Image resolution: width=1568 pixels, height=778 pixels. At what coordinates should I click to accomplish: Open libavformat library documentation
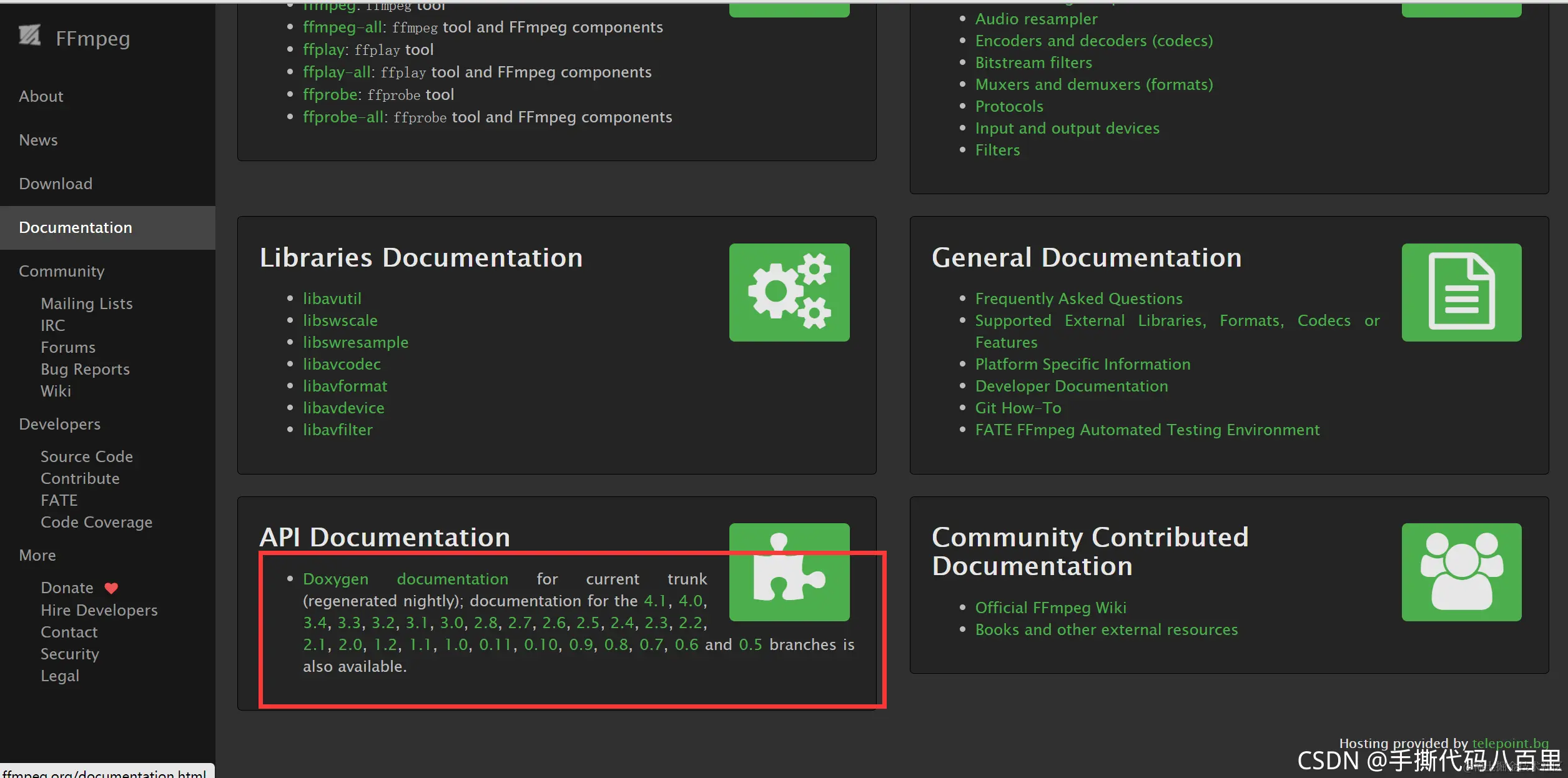(345, 386)
